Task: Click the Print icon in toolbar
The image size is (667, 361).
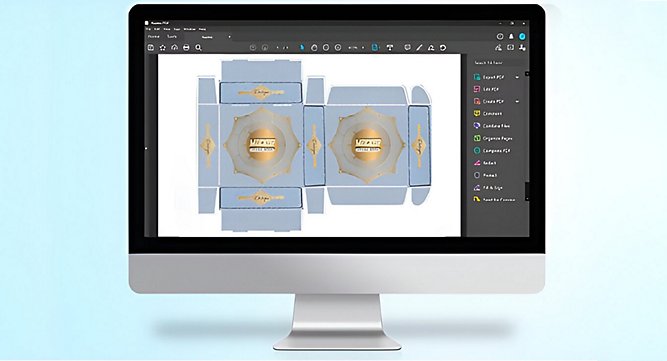Action: coord(186,48)
